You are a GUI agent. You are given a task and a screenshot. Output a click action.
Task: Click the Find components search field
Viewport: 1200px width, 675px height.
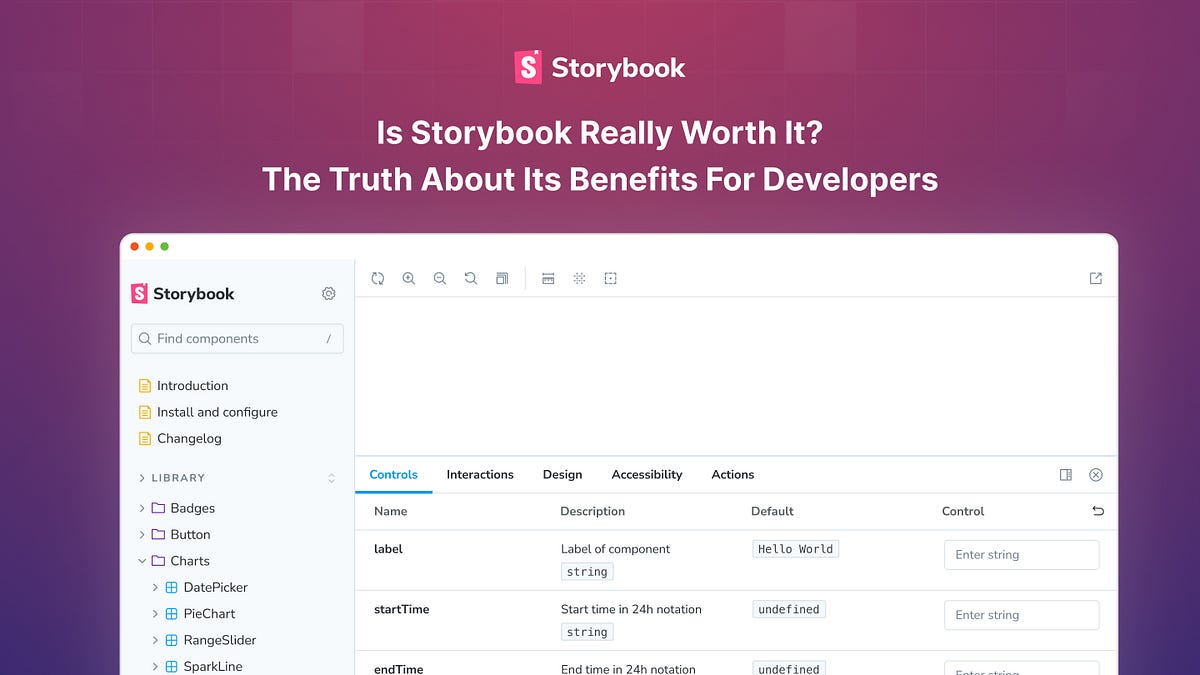tap(237, 339)
